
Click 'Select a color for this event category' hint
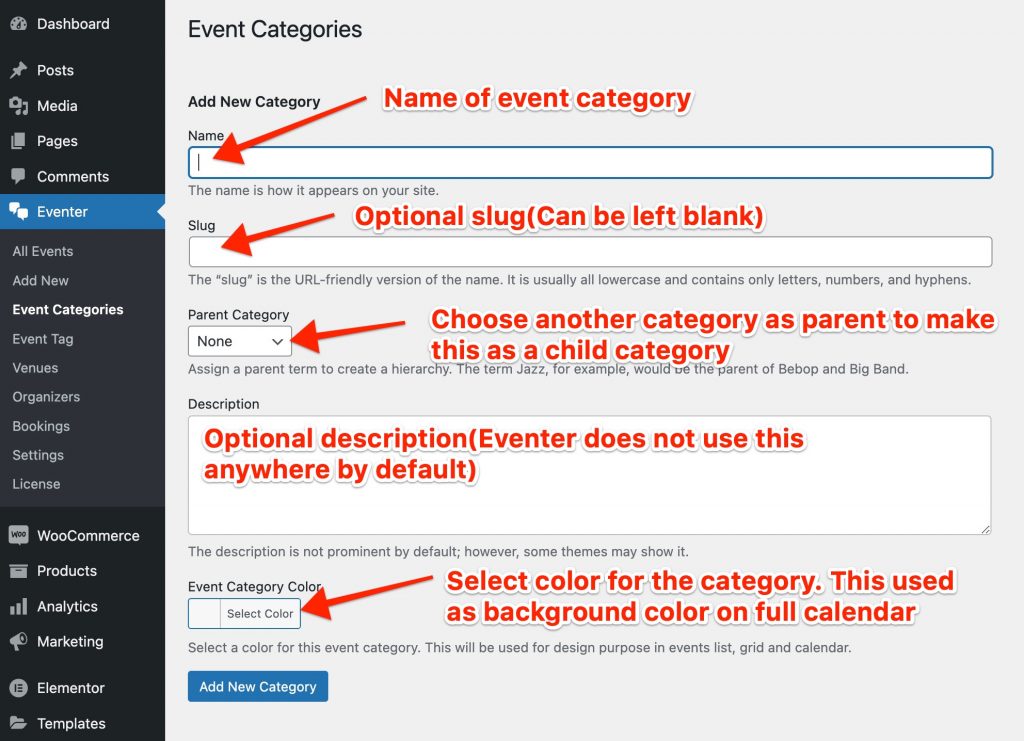[x=520, y=648]
